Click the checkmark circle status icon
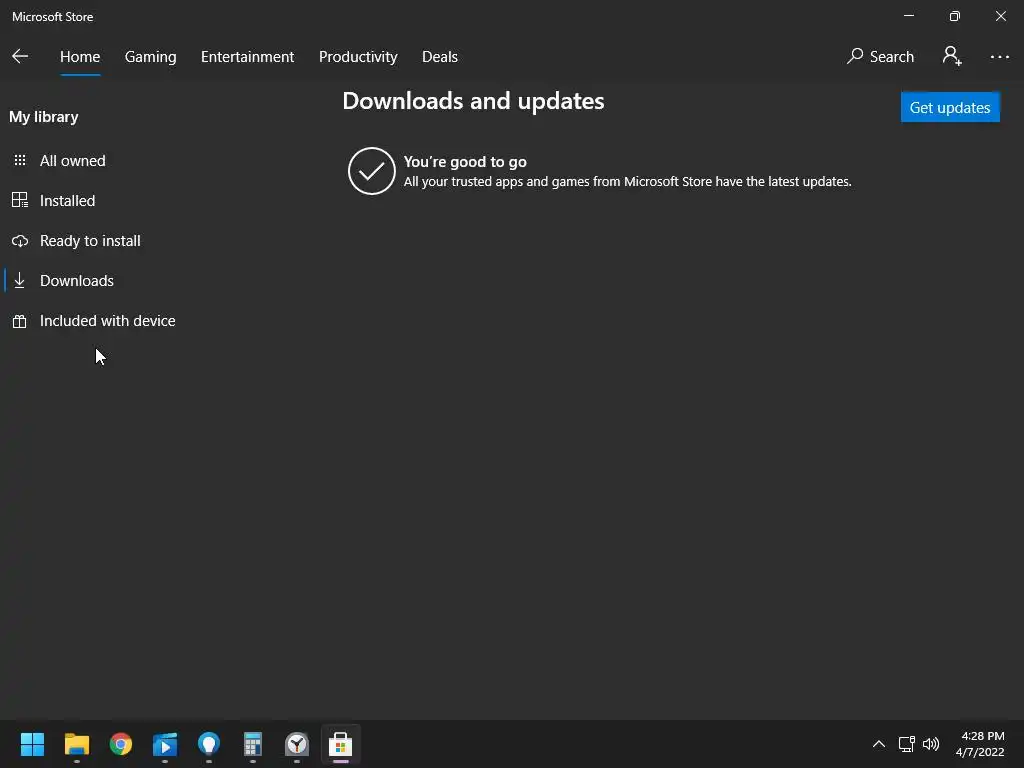This screenshot has width=1024, height=768. (x=372, y=171)
